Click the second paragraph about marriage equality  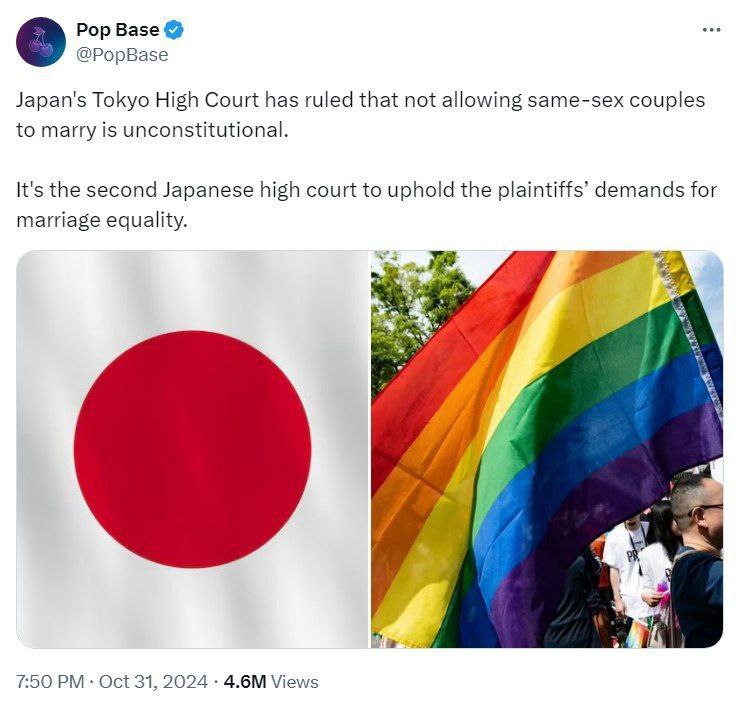366,205
